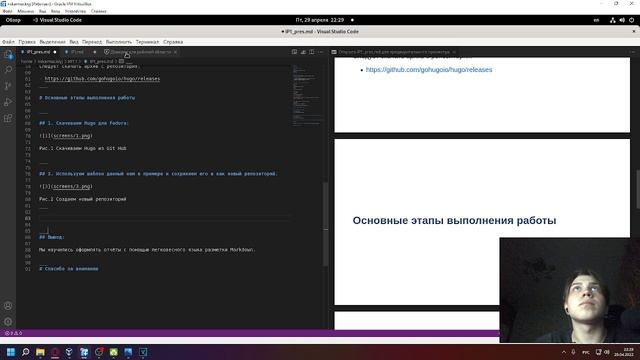Open the Accounts menu in the activity bar
Screen dimensions: 640x360
(8, 306)
